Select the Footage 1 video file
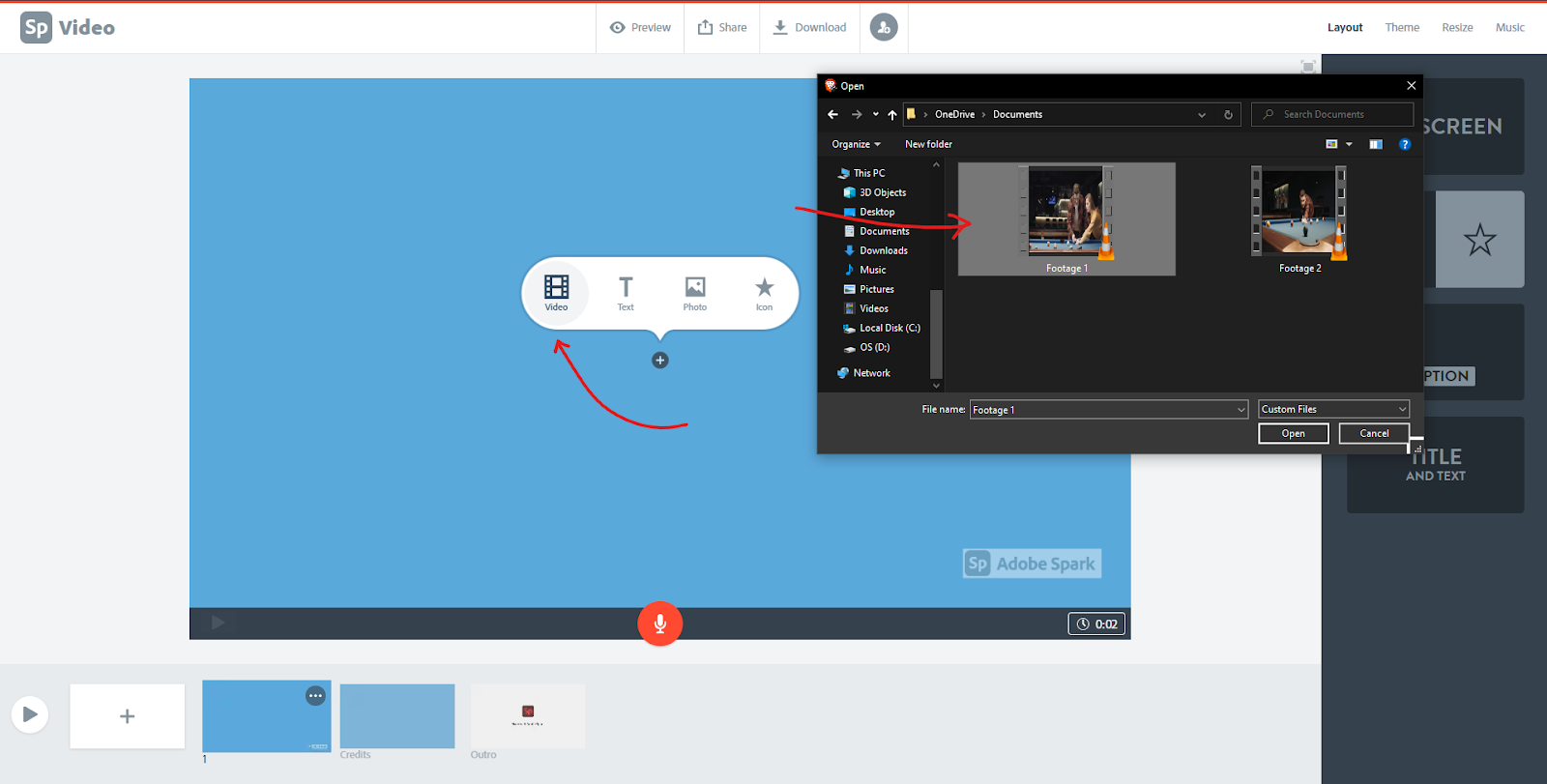Image resolution: width=1547 pixels, height=784 pixels. tap(1066, 219)
